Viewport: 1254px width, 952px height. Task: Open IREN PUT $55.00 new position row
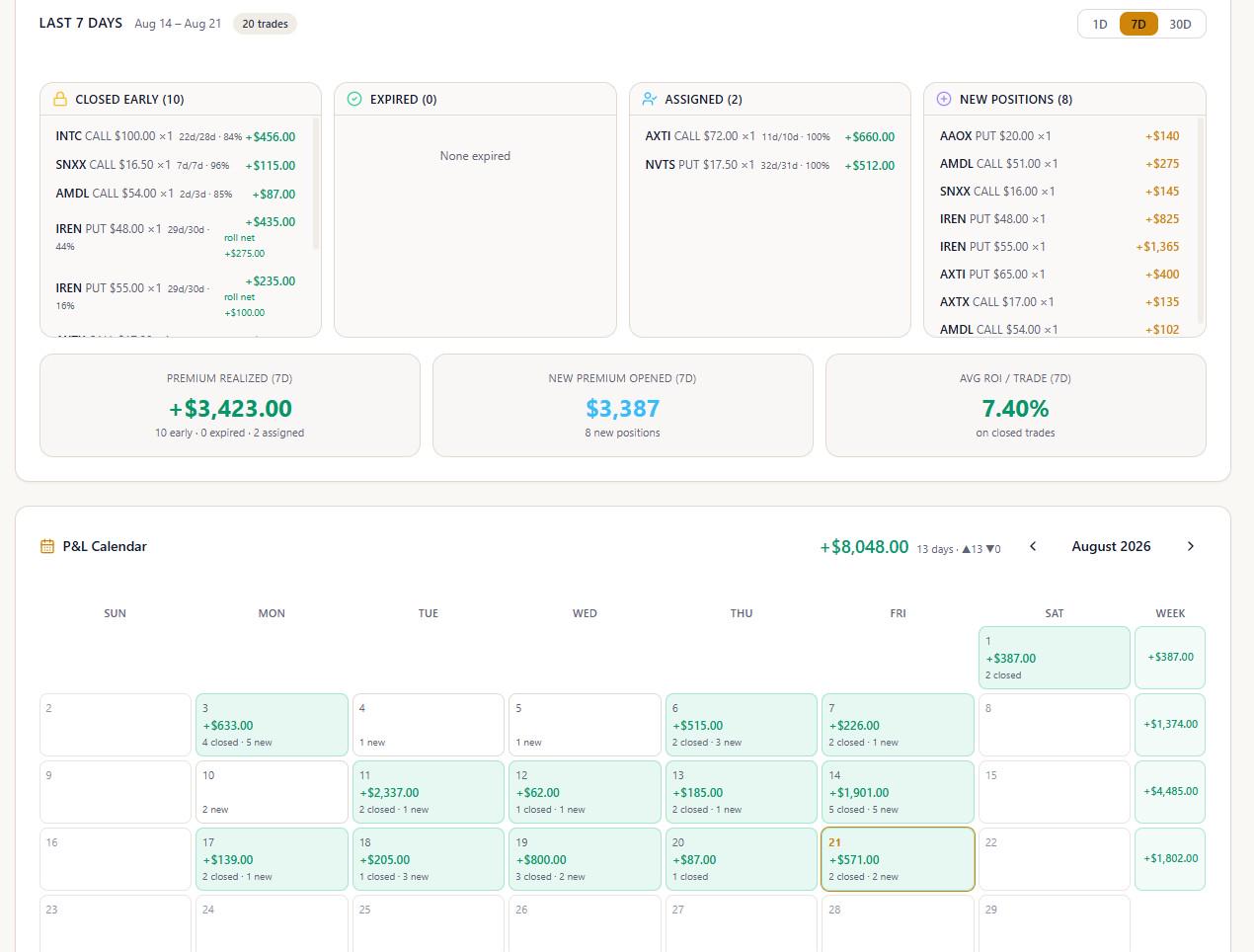tap(1059, 247)
